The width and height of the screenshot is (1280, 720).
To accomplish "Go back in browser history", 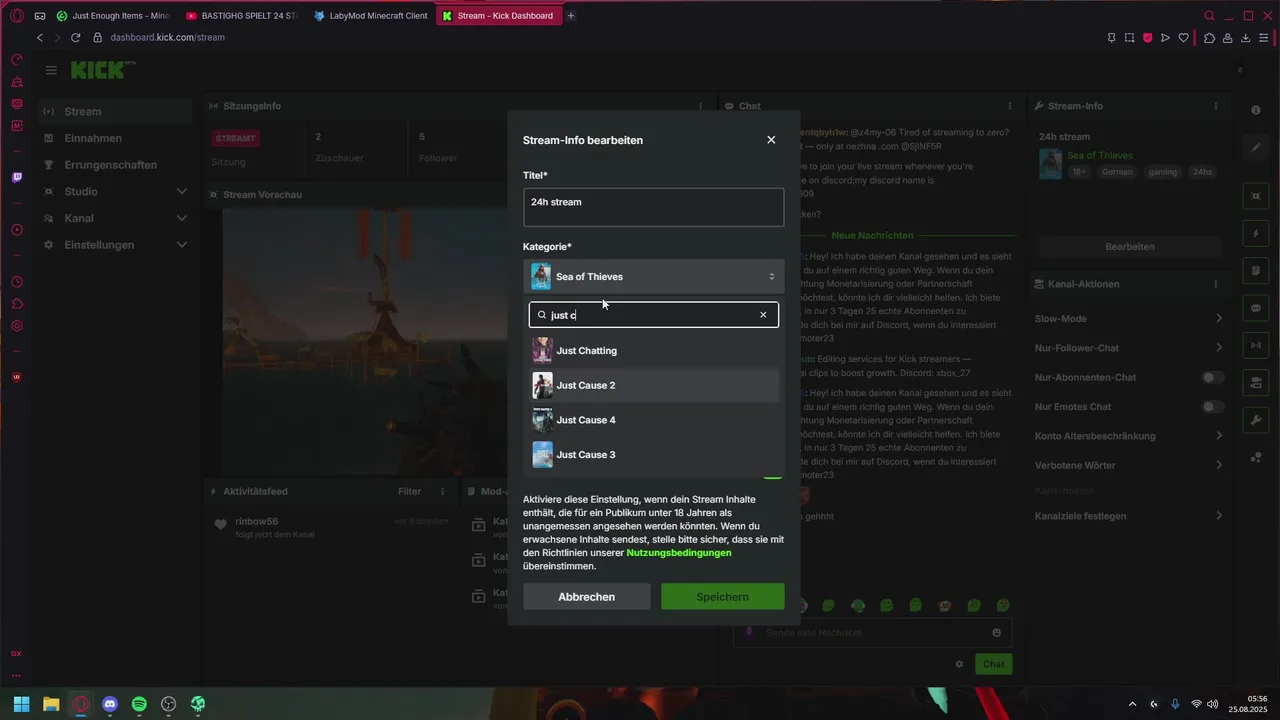I will pyautogui.click(x=40, y=37).
